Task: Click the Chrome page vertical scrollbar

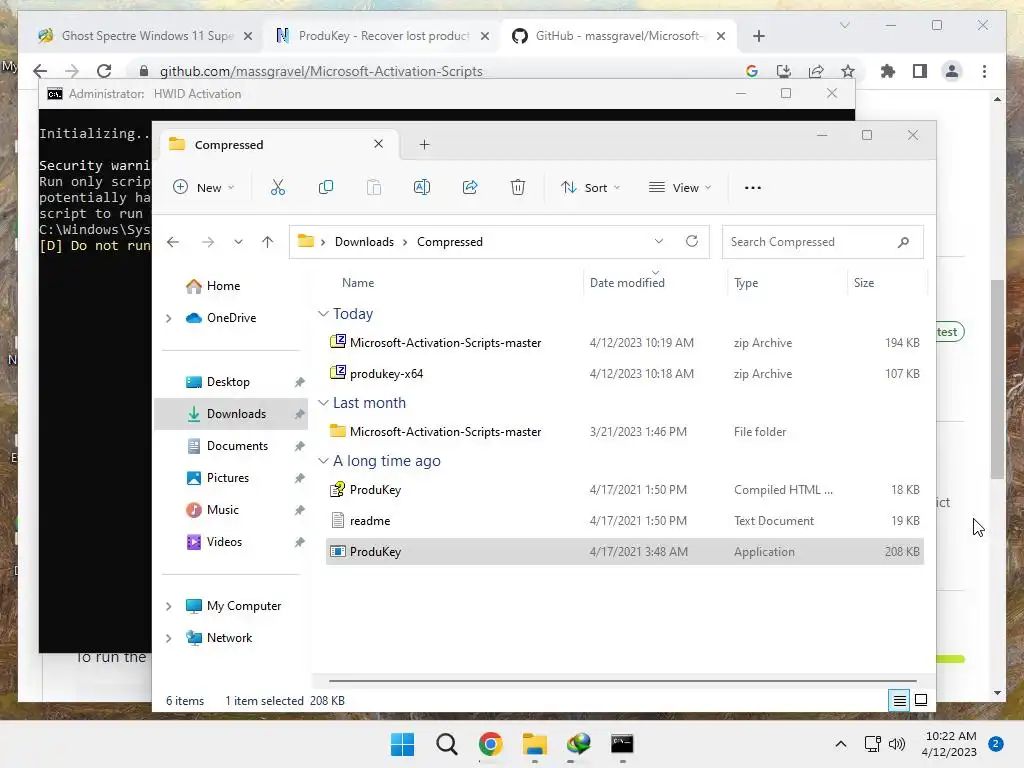Action: point(997,379)
